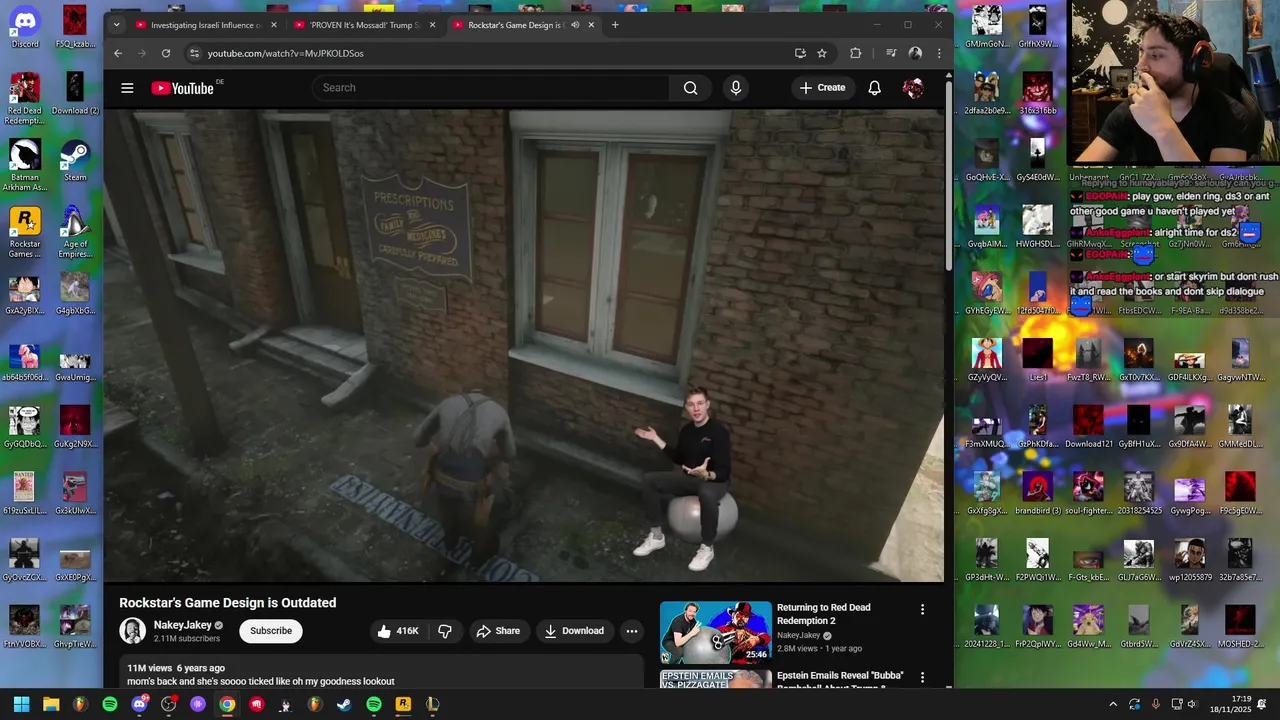Open NakeyJakey channel name link
Viewport: 1280px width, 720px height.
click(x=182, y=625)
